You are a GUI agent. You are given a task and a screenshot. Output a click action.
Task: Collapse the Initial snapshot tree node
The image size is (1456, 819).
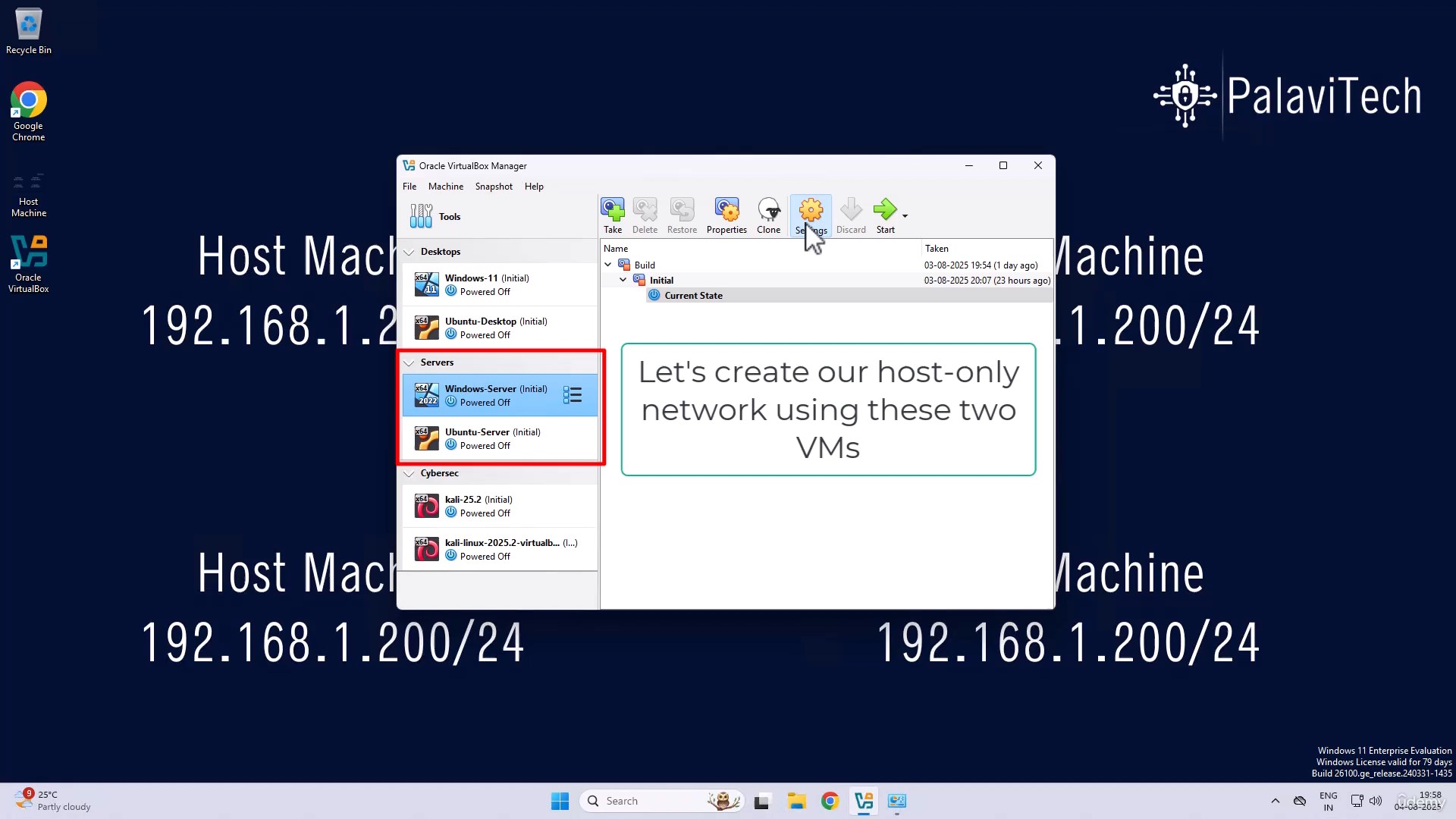pos(623,280)
